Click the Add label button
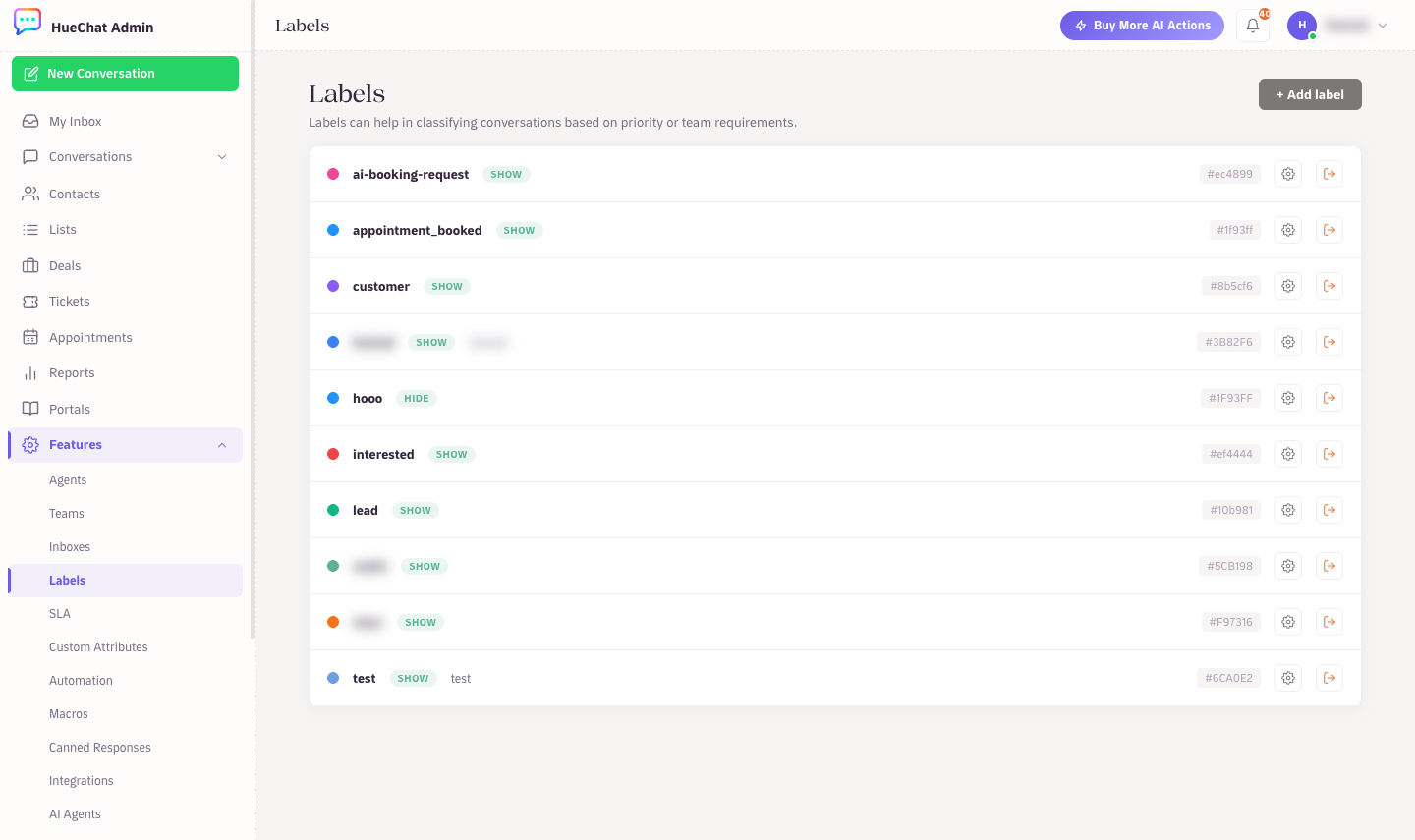This screenshot has height=840, width=1415. 1310,94
